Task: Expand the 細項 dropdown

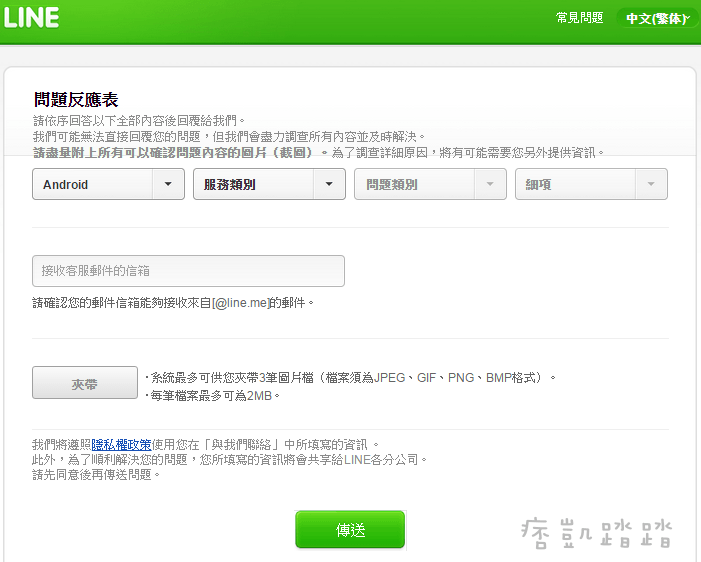Action: (591, 184)
